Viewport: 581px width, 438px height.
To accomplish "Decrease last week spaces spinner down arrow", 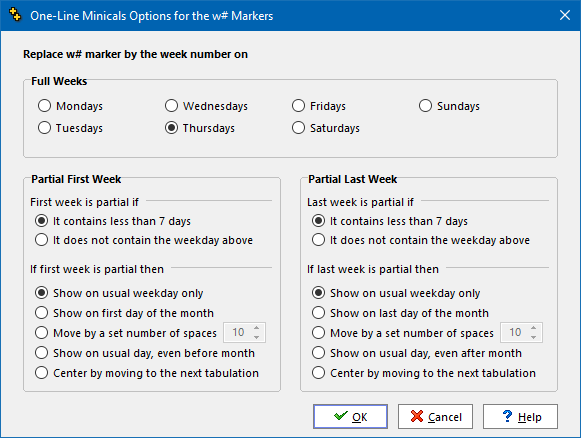I will (534, 337).
